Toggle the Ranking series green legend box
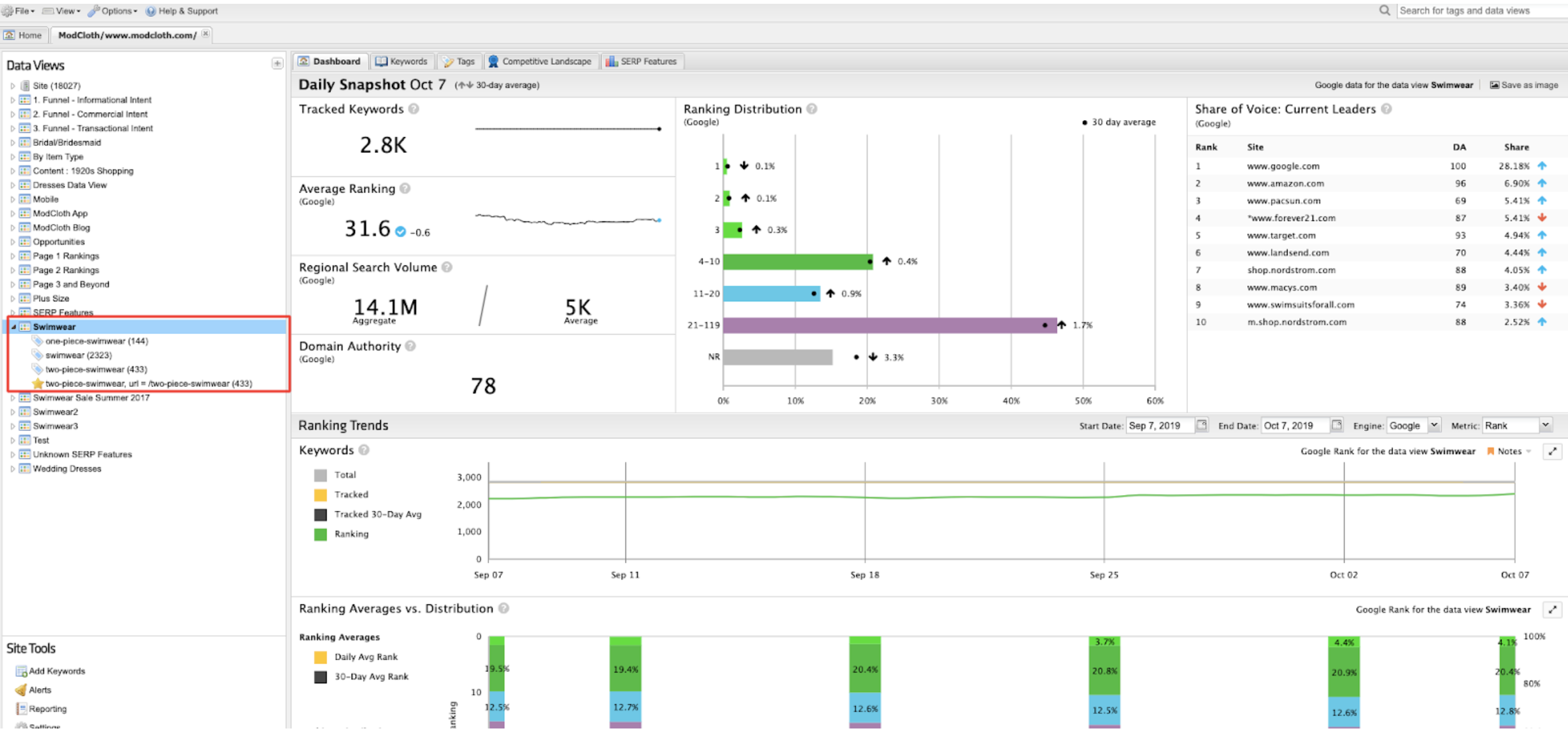Viewport: 1568px width, 731px height. tap(320, 534)
